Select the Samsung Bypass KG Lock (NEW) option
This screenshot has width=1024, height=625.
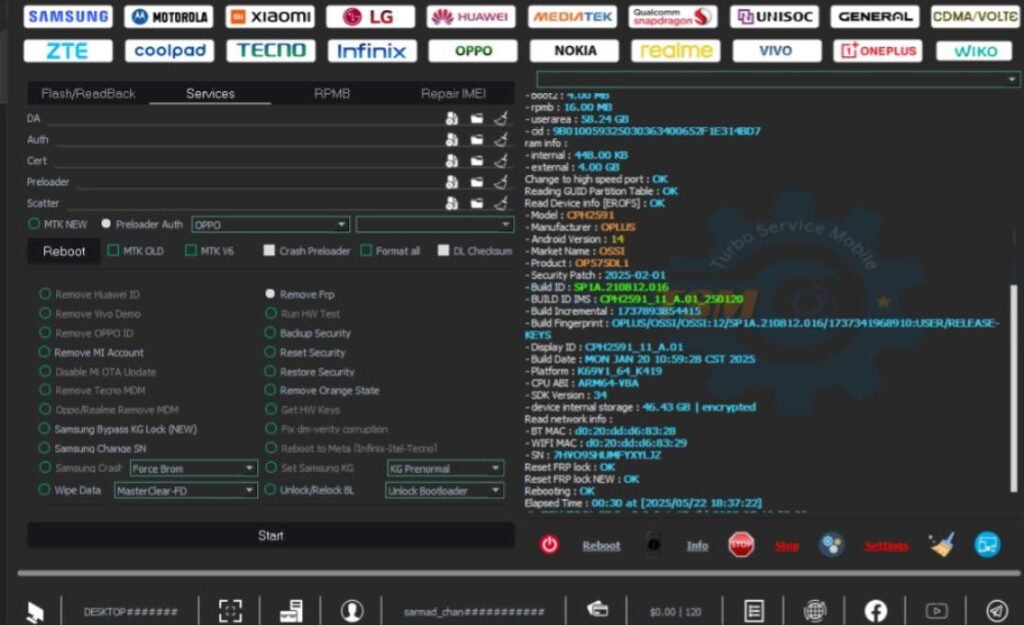[x=44, y=429]
